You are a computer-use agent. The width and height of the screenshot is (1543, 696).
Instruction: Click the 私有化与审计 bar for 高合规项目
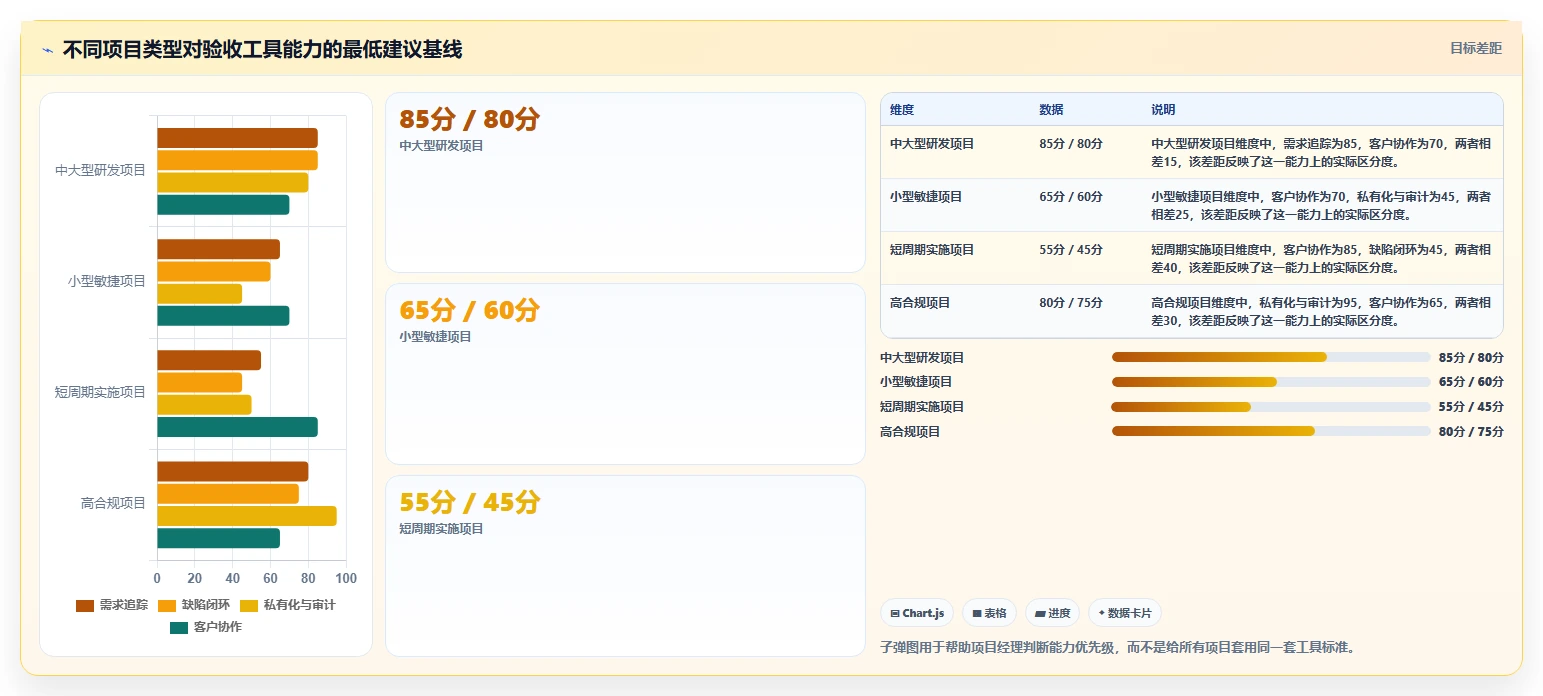(247, 516)
